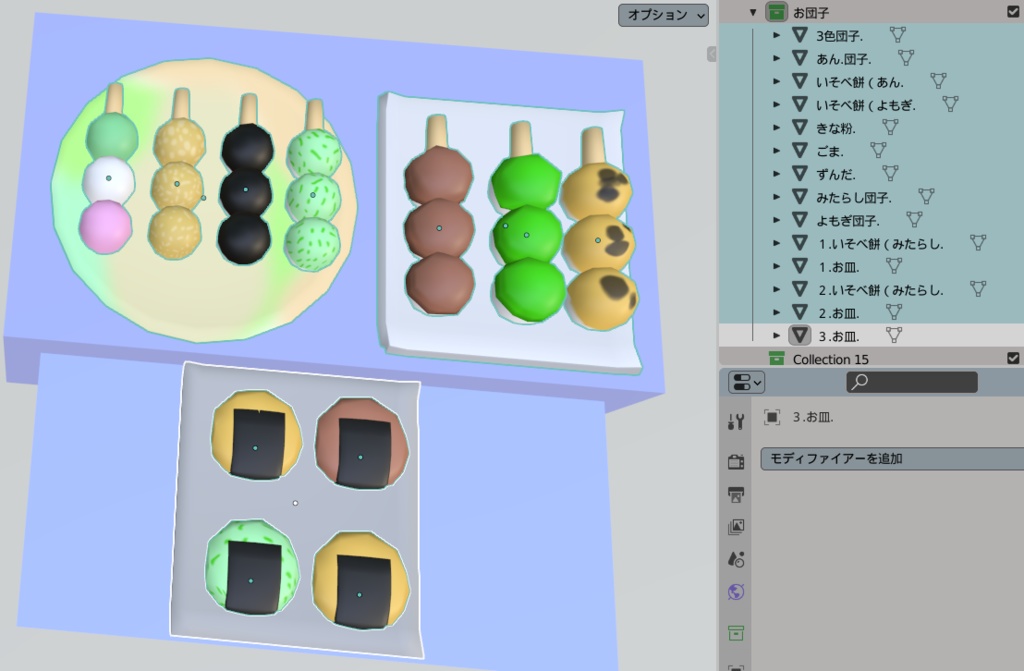
Task: Click the 3.お皿. object name in properties
Action: click(813, 417)
